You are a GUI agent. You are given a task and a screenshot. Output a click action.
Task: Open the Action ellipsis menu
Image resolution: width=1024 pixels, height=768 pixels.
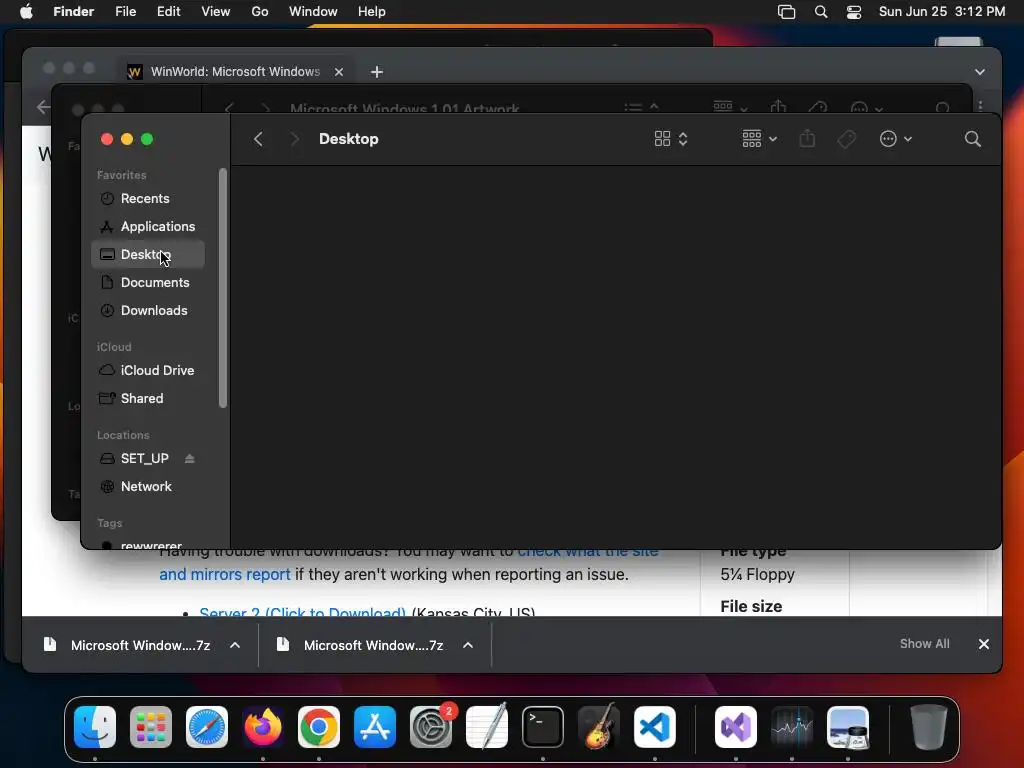(x=895, y=139)
